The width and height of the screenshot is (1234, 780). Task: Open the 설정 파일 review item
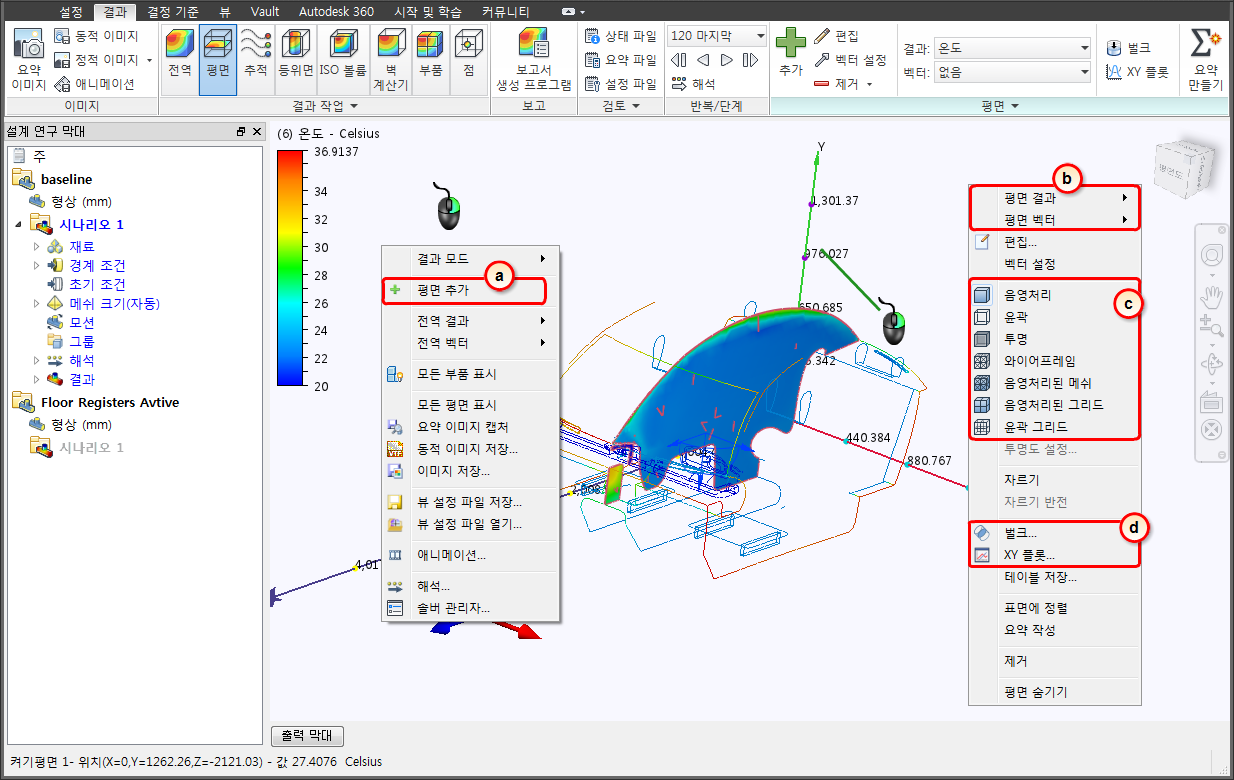tap(620, 84)
